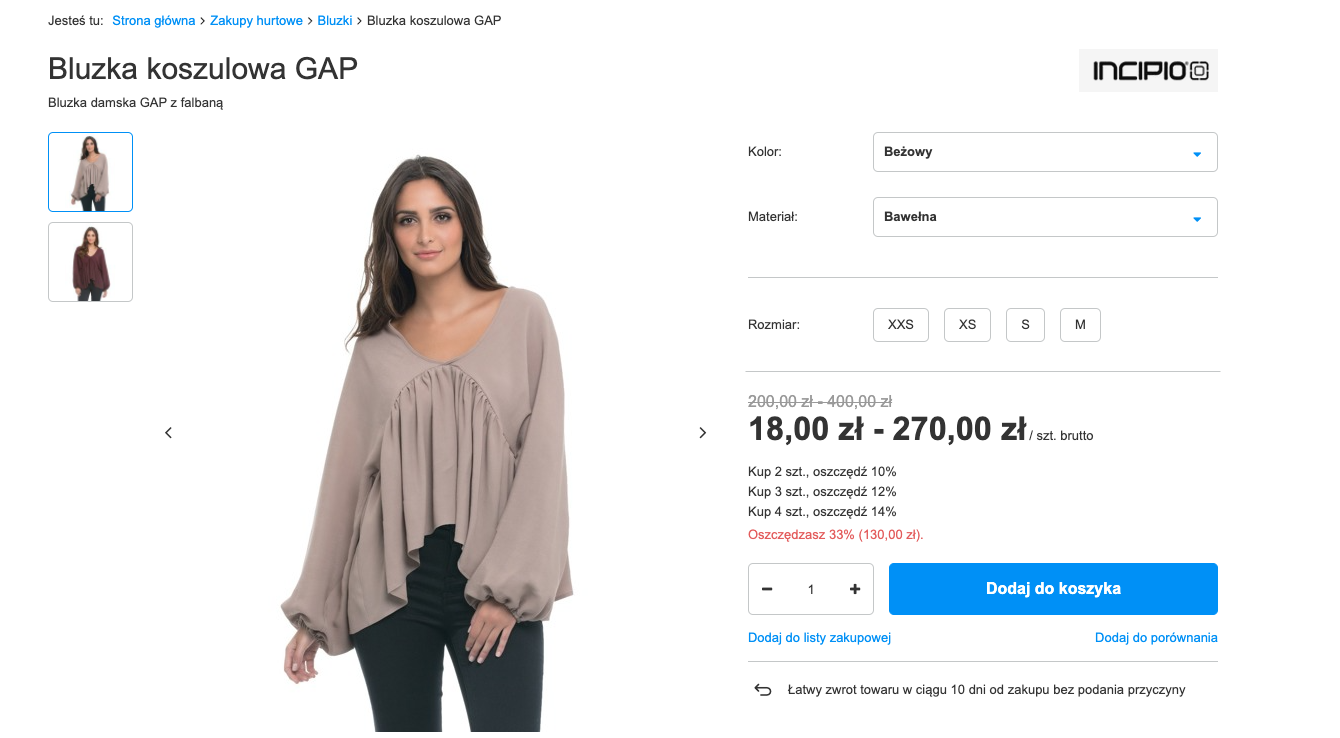The width and height of the screenshot is (1340, 738).
Task: Choose size S
Action: pyautogui.click(x=1025, y=325)
